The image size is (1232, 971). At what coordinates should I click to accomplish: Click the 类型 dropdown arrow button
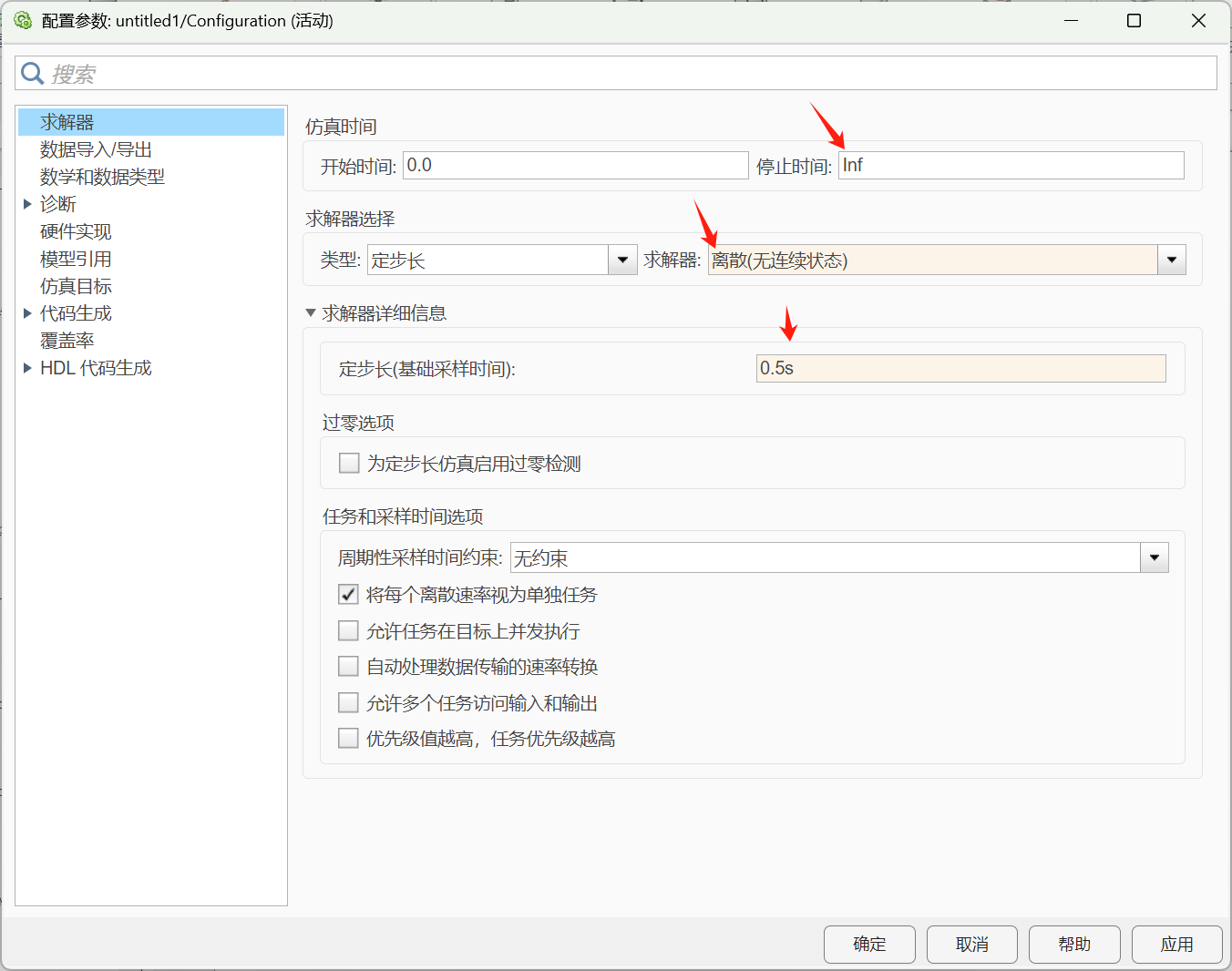[x=622, y=260]
